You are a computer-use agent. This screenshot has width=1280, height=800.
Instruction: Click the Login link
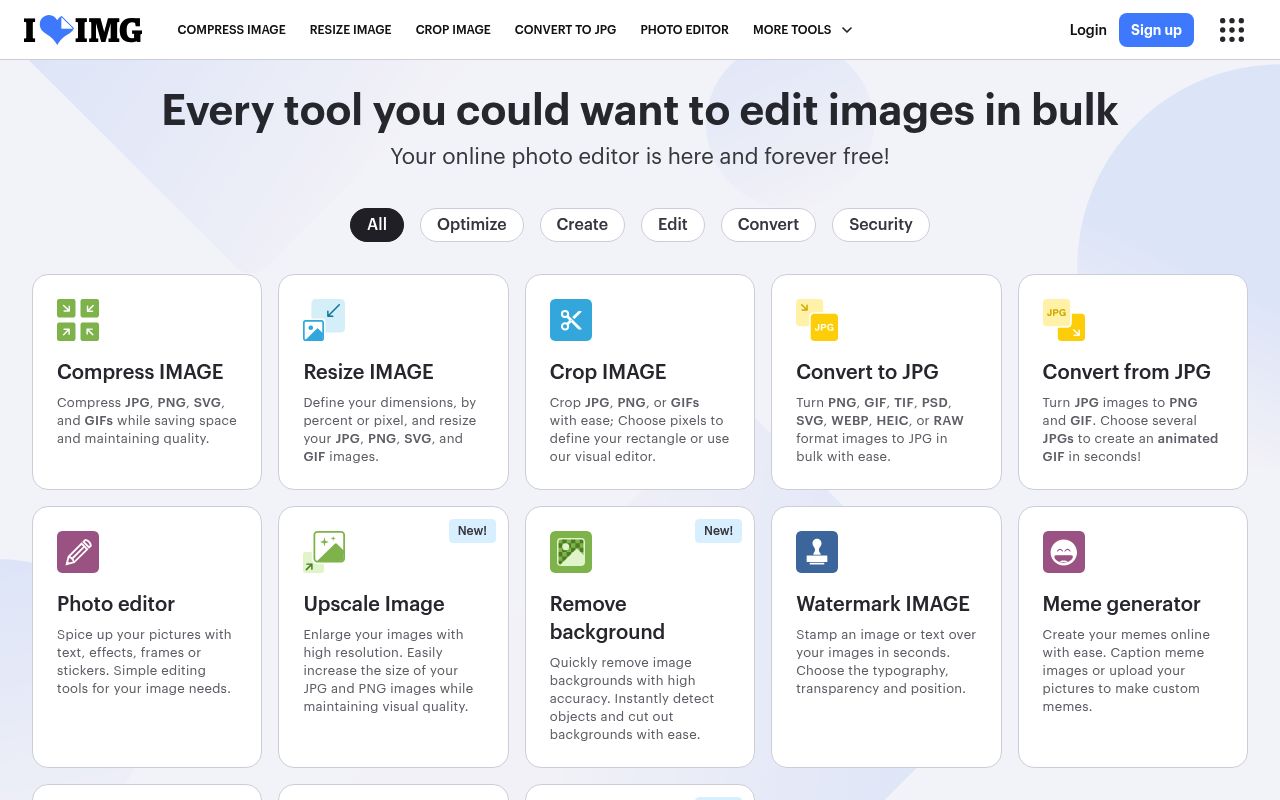coord(1087,30)
